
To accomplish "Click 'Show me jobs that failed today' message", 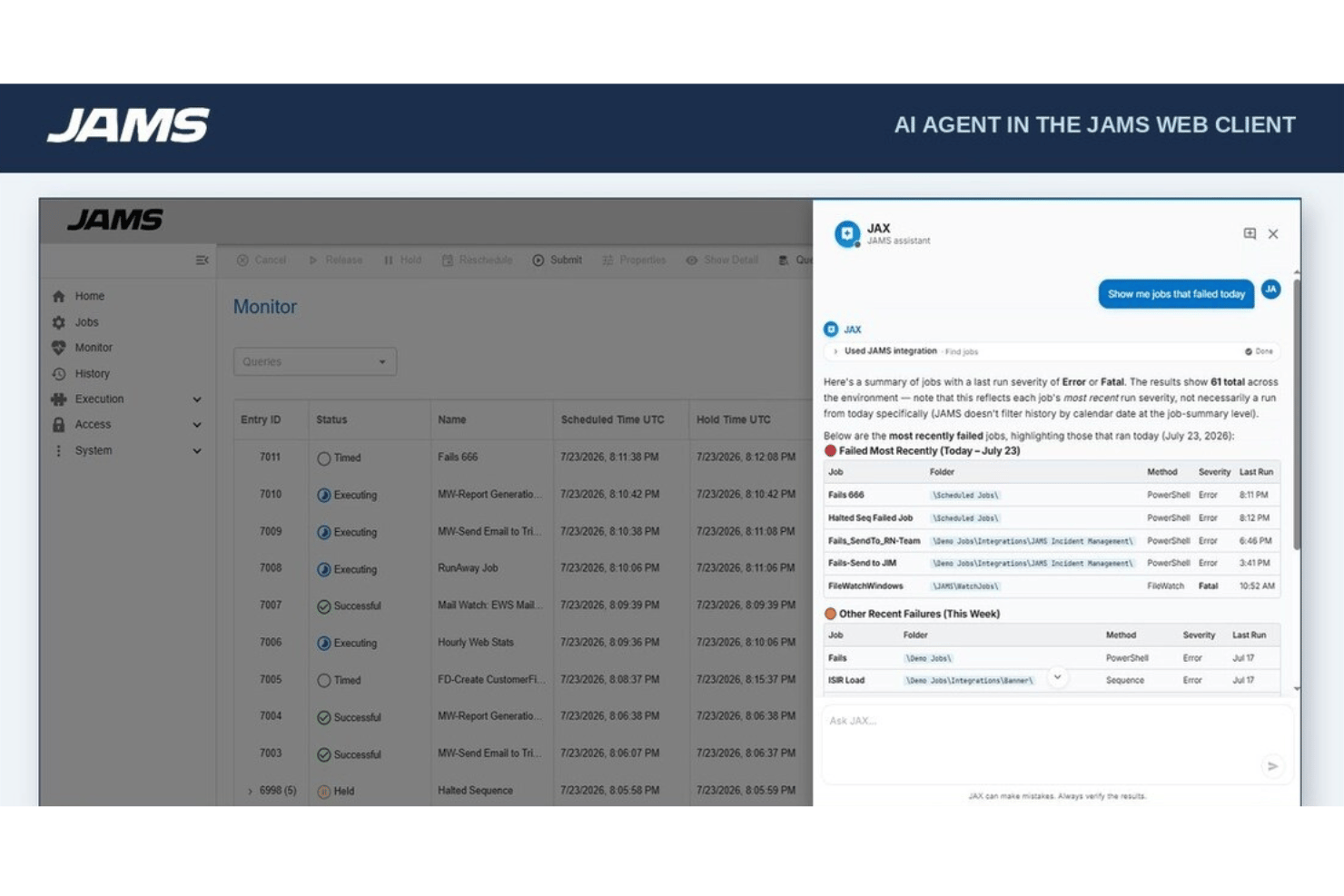I will [x=1176, y=294].
